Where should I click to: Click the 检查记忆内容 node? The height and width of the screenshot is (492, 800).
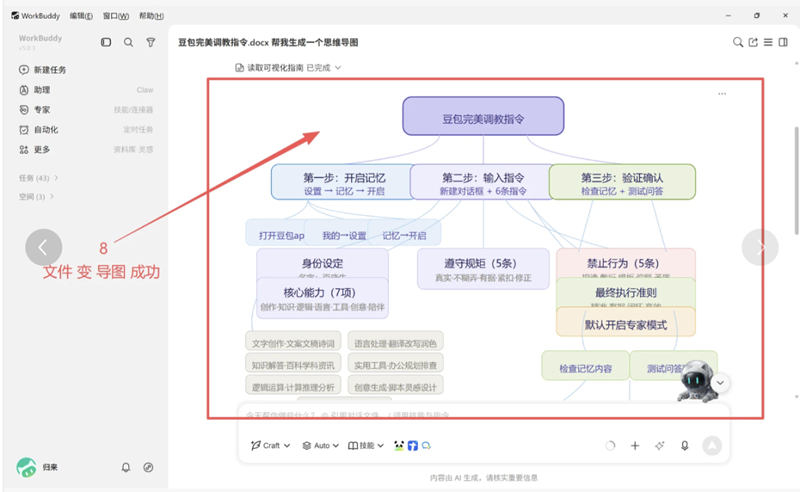(x=585, y=366)
